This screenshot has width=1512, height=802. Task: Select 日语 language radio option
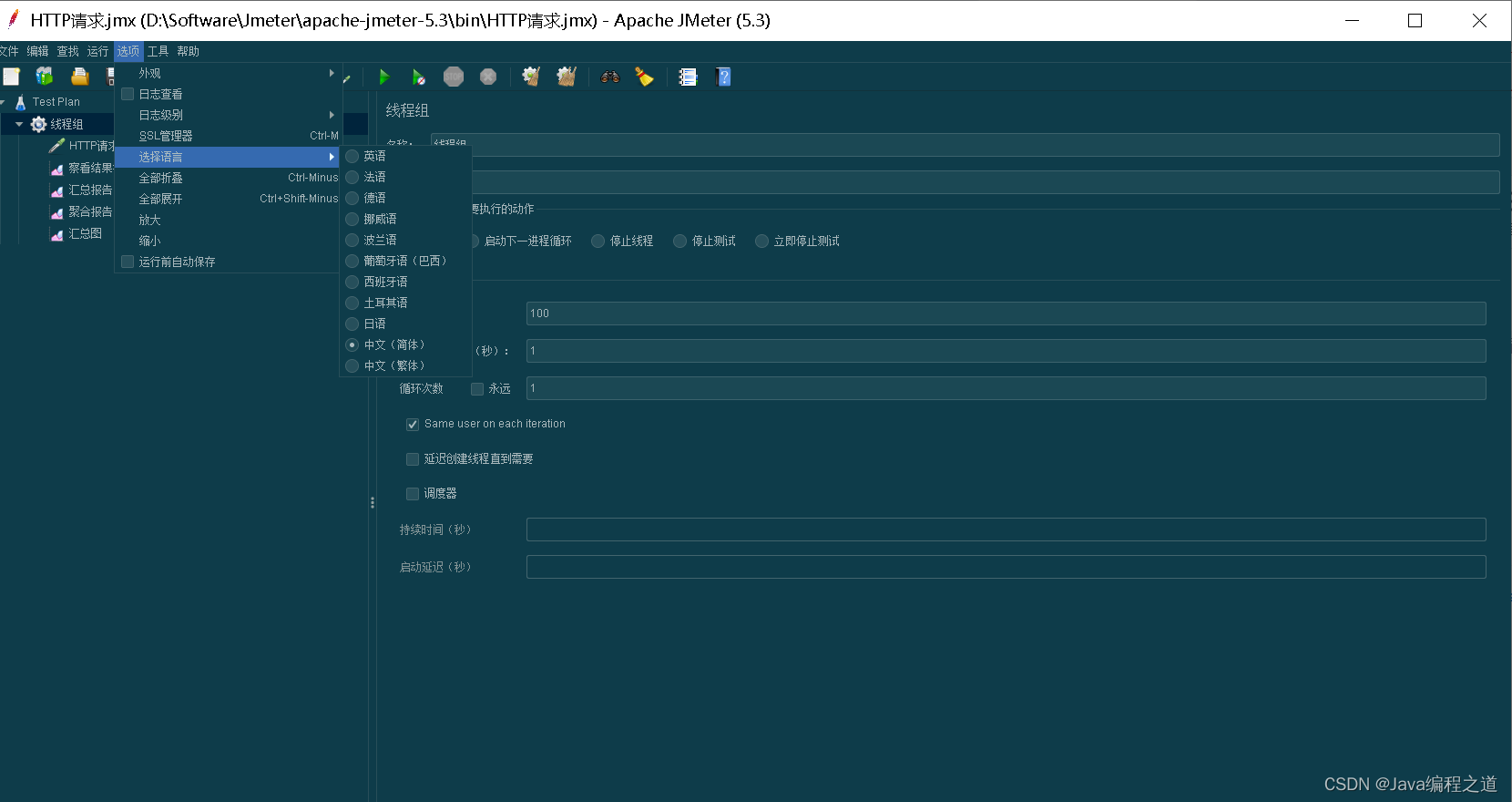click(x=406, y=324)
